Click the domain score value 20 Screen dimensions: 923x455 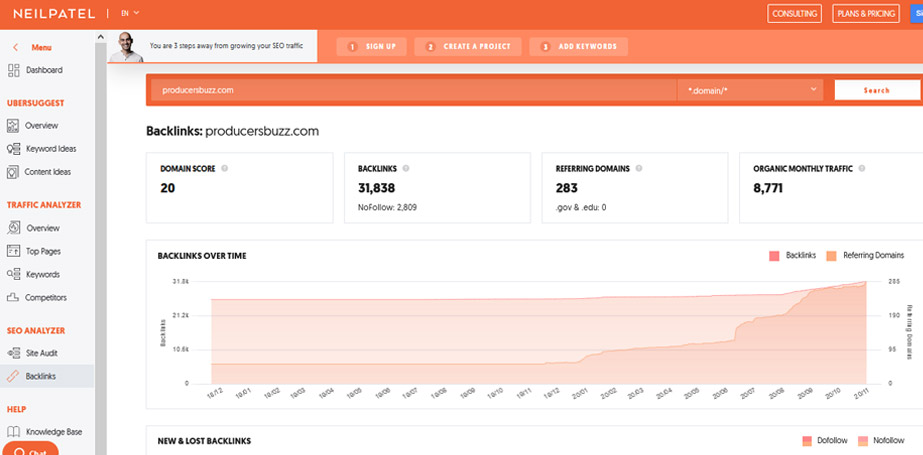[167, 188]
